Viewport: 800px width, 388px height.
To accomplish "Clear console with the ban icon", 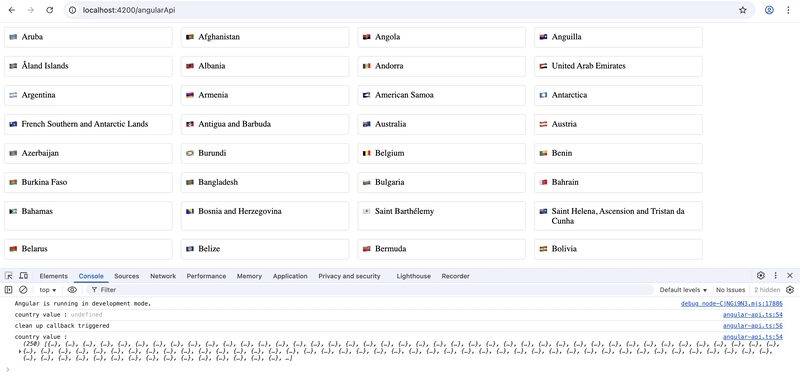I will point(23,289).
